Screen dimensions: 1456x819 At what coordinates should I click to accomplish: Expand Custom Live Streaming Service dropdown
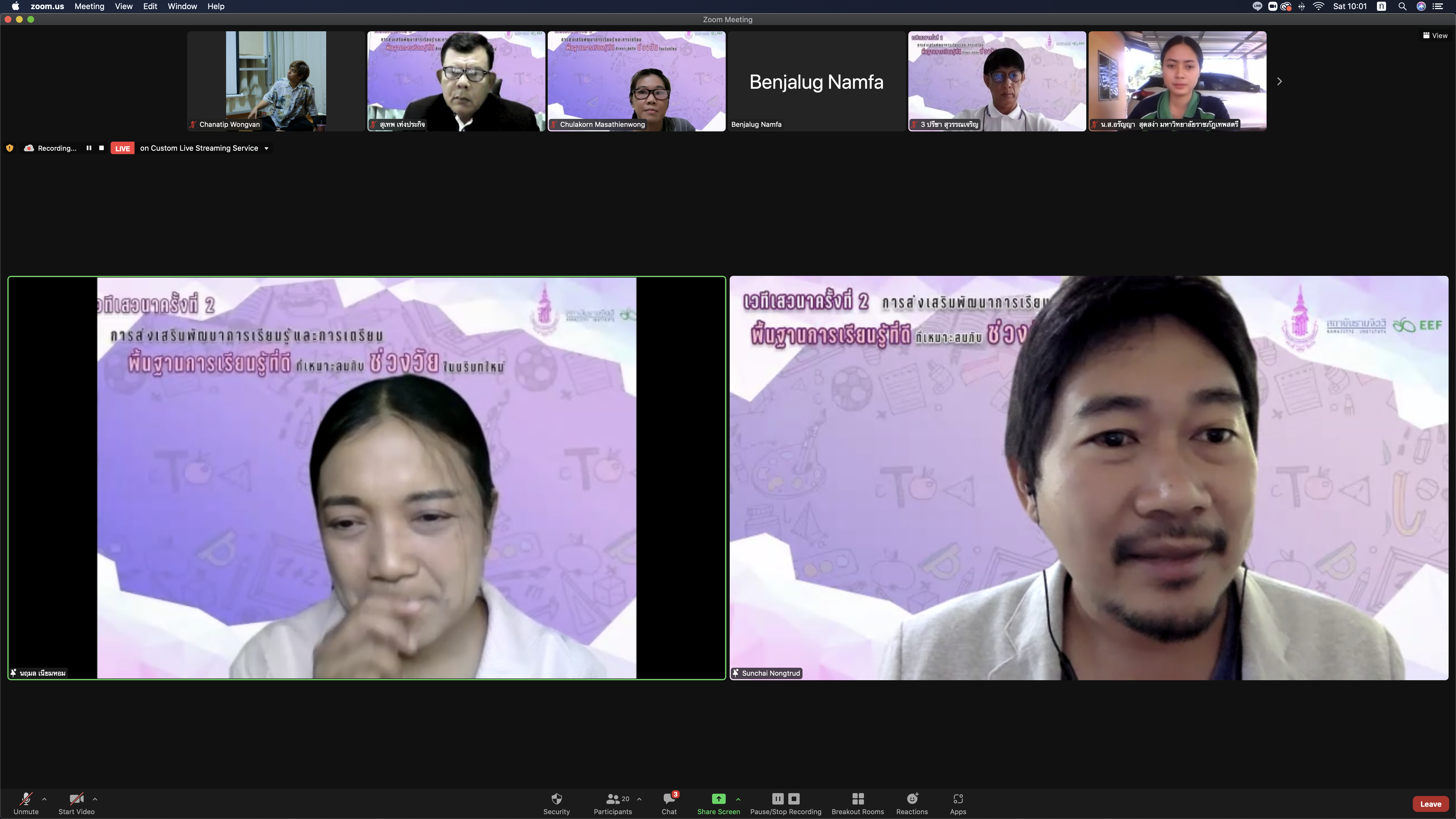click(266, 149)
